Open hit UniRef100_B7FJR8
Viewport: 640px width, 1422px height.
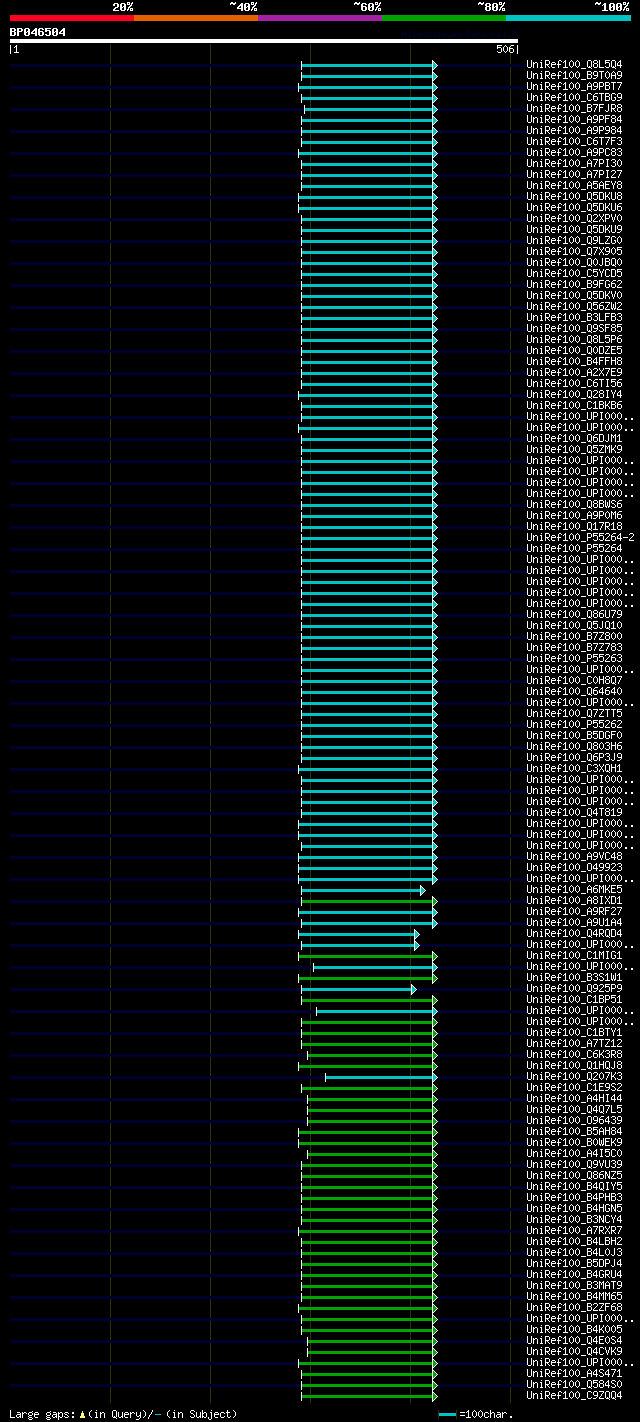click(x=574, y=108)
